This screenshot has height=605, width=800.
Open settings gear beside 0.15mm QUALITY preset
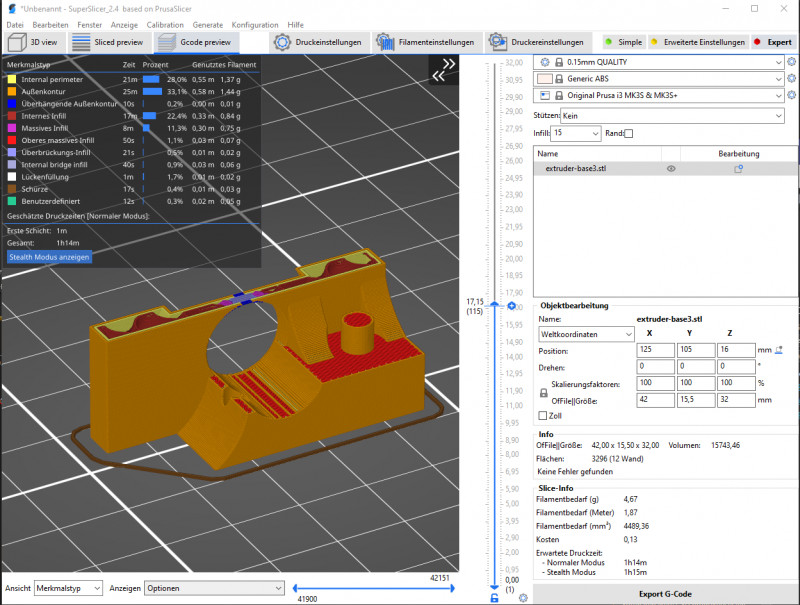coord(791,61)
